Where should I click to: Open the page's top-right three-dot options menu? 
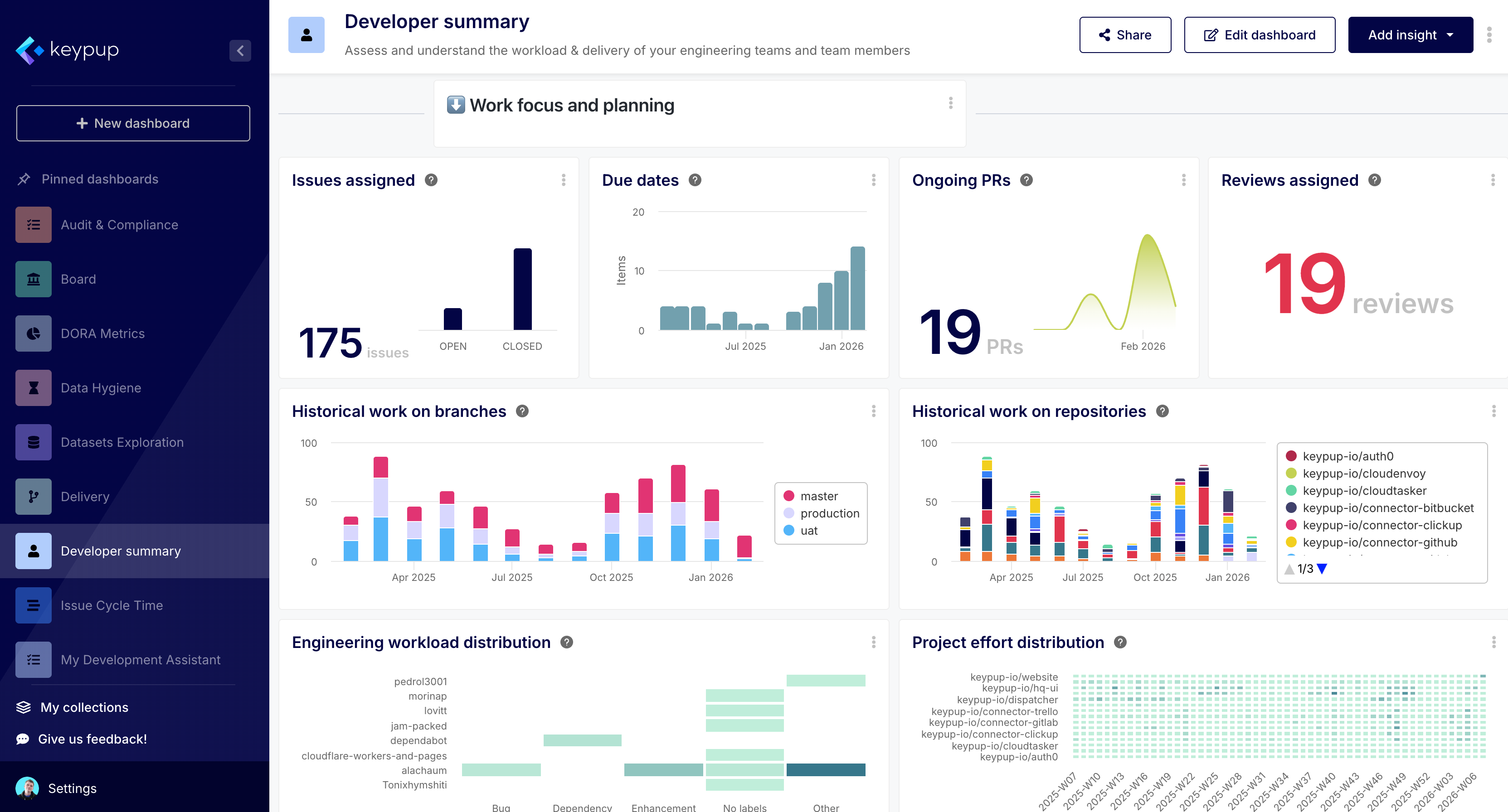pyautogui.click(x=1489, y=35)
